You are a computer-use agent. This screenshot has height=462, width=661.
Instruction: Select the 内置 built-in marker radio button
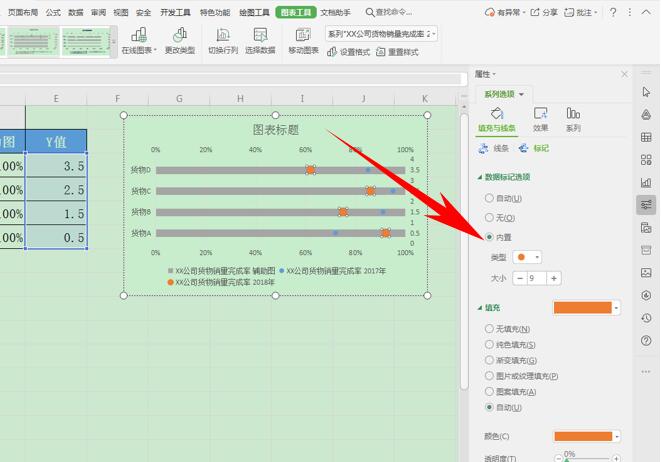point(489,237)
